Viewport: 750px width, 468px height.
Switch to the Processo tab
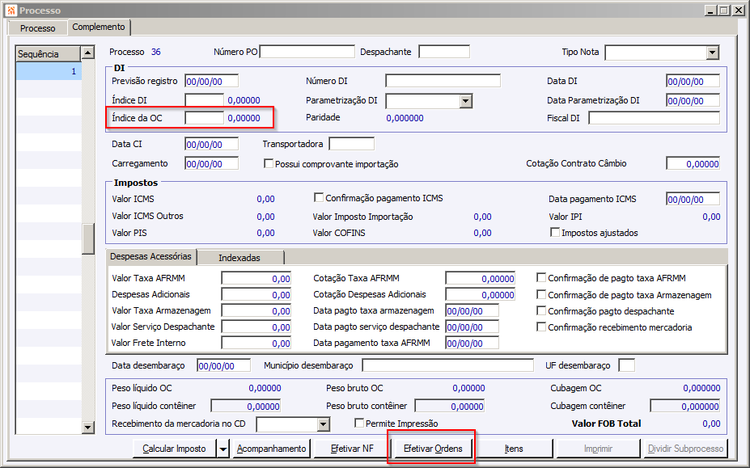coord(37,28)
